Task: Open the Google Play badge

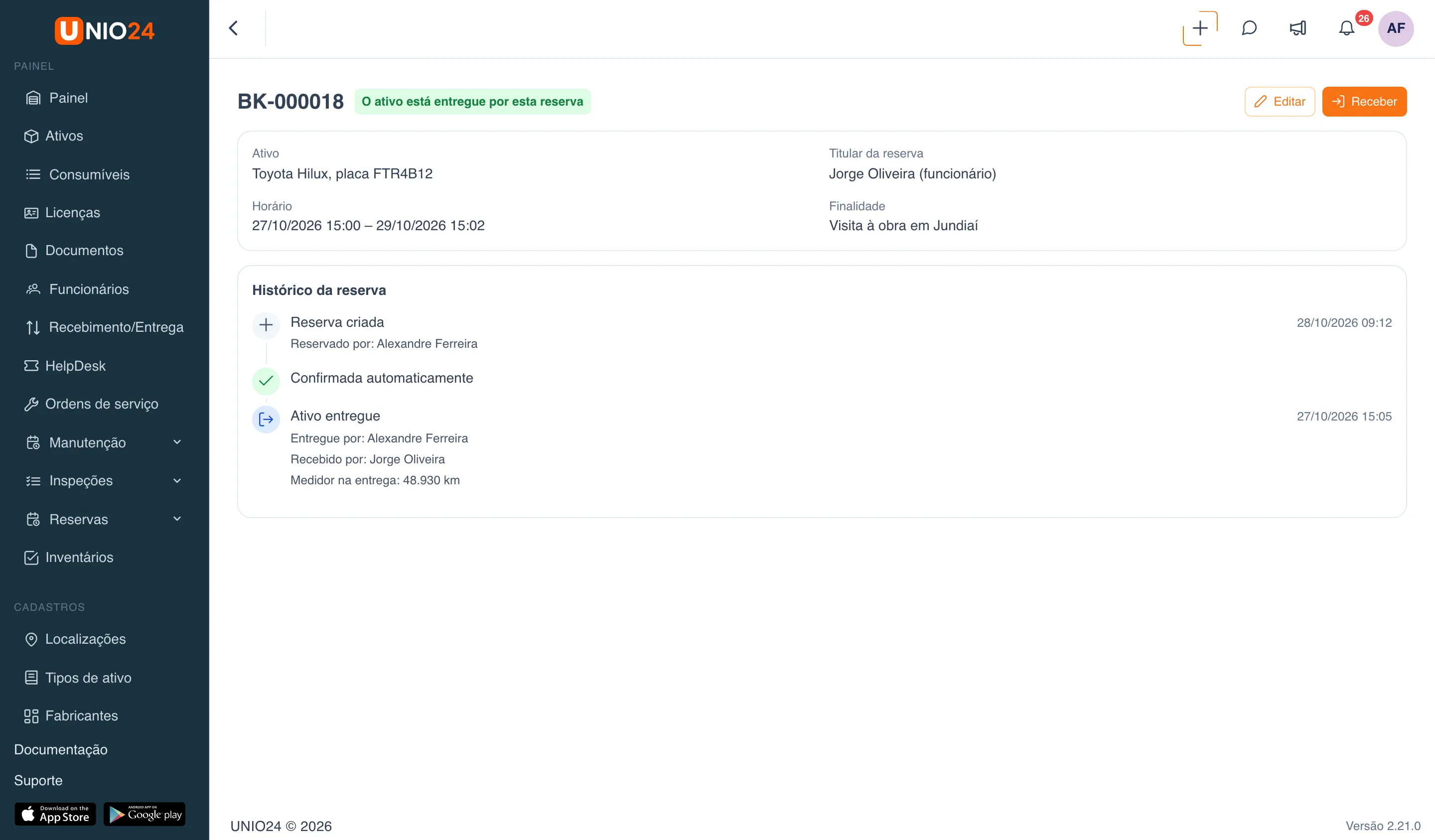Action: [144, 815]
